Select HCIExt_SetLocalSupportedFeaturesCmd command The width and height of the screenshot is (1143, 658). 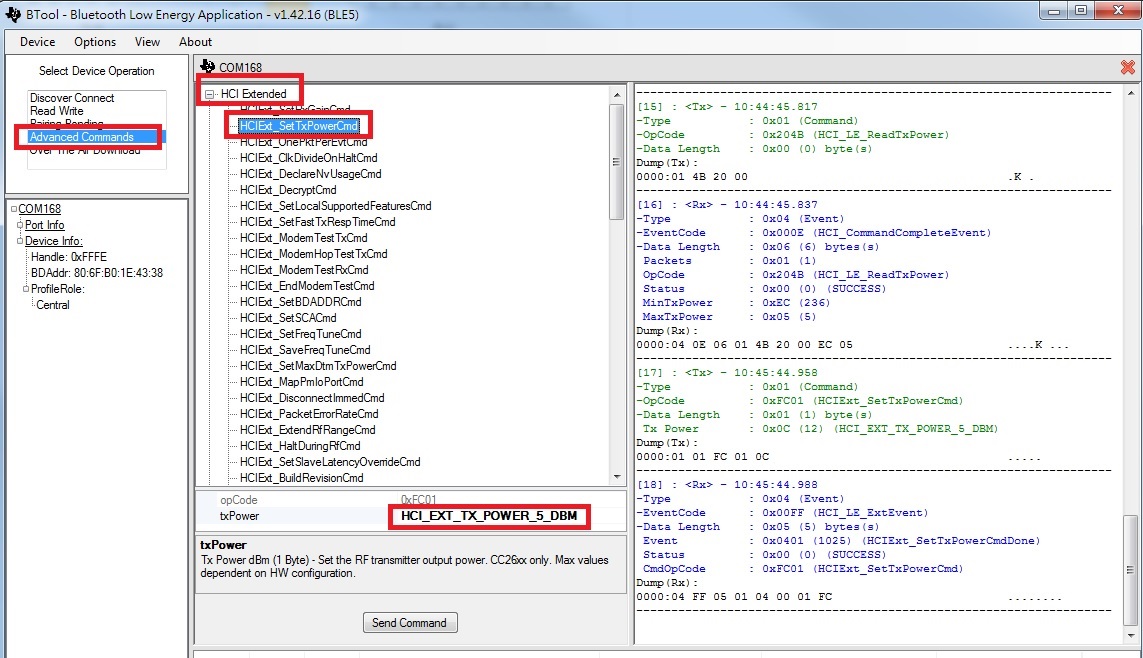pyautogui.click(x=335, y=206)
